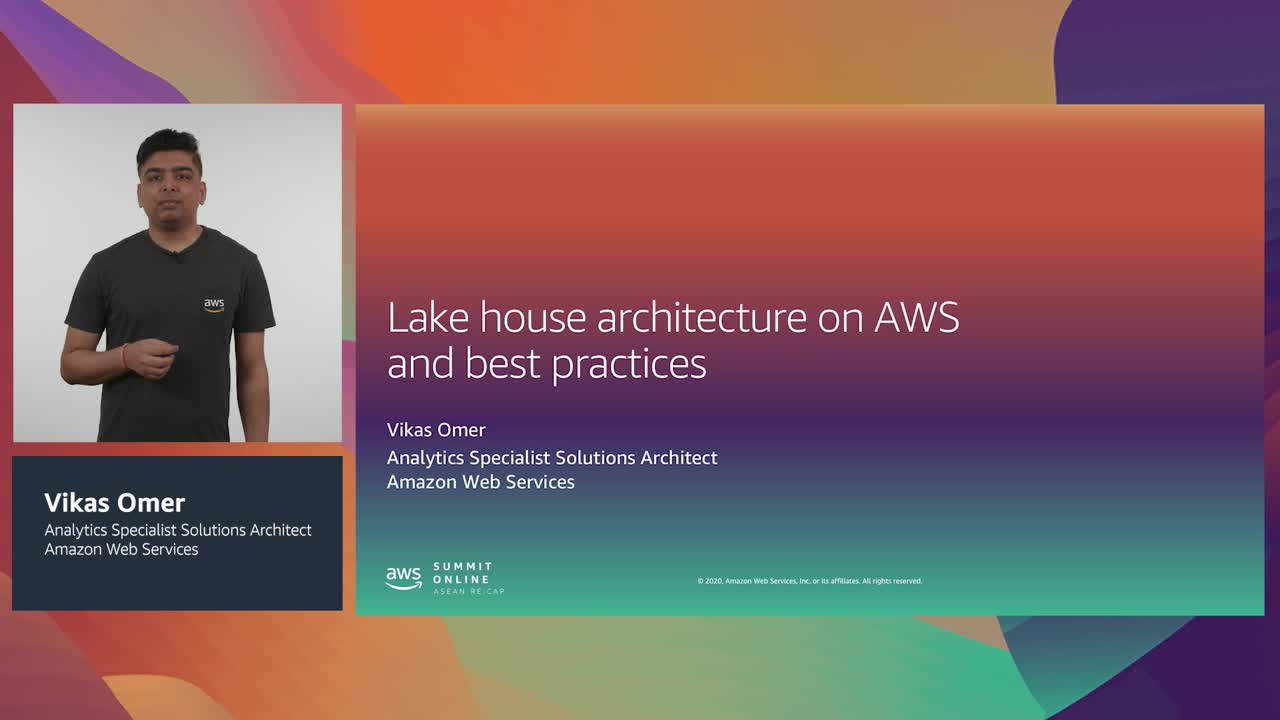Open the presenter video panel
The width and height of the screenshot is (1280, 720).
click(x=177, y=272)
